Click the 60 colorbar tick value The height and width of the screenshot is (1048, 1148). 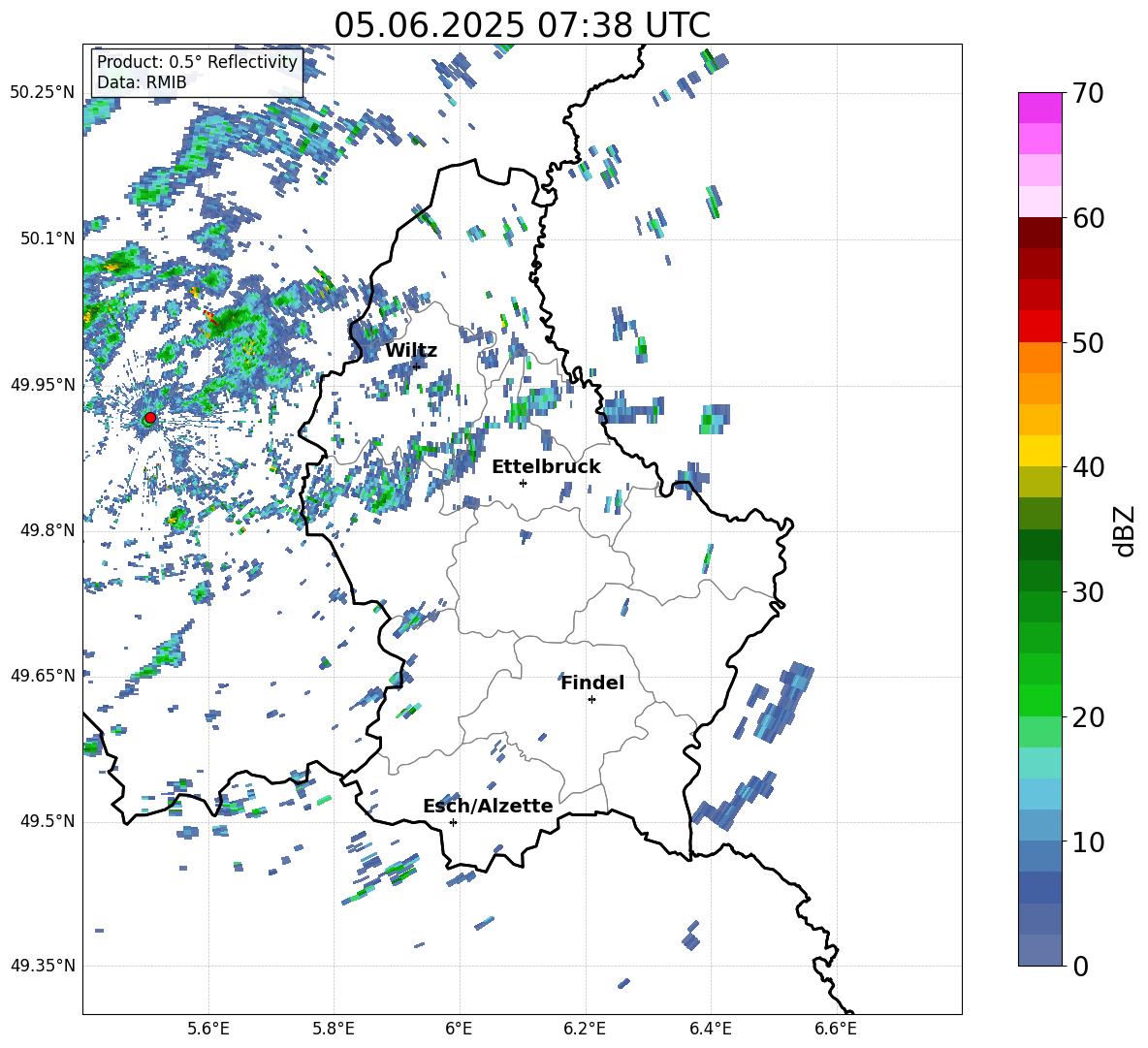(x=1088, y=218)
